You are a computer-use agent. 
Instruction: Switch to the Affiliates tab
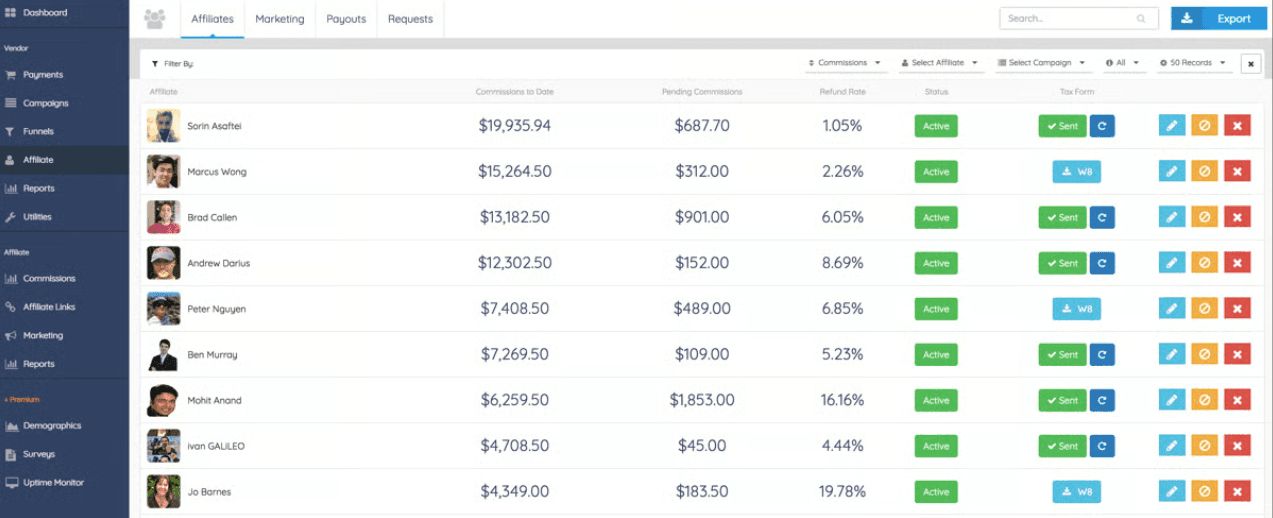point(212,19)
